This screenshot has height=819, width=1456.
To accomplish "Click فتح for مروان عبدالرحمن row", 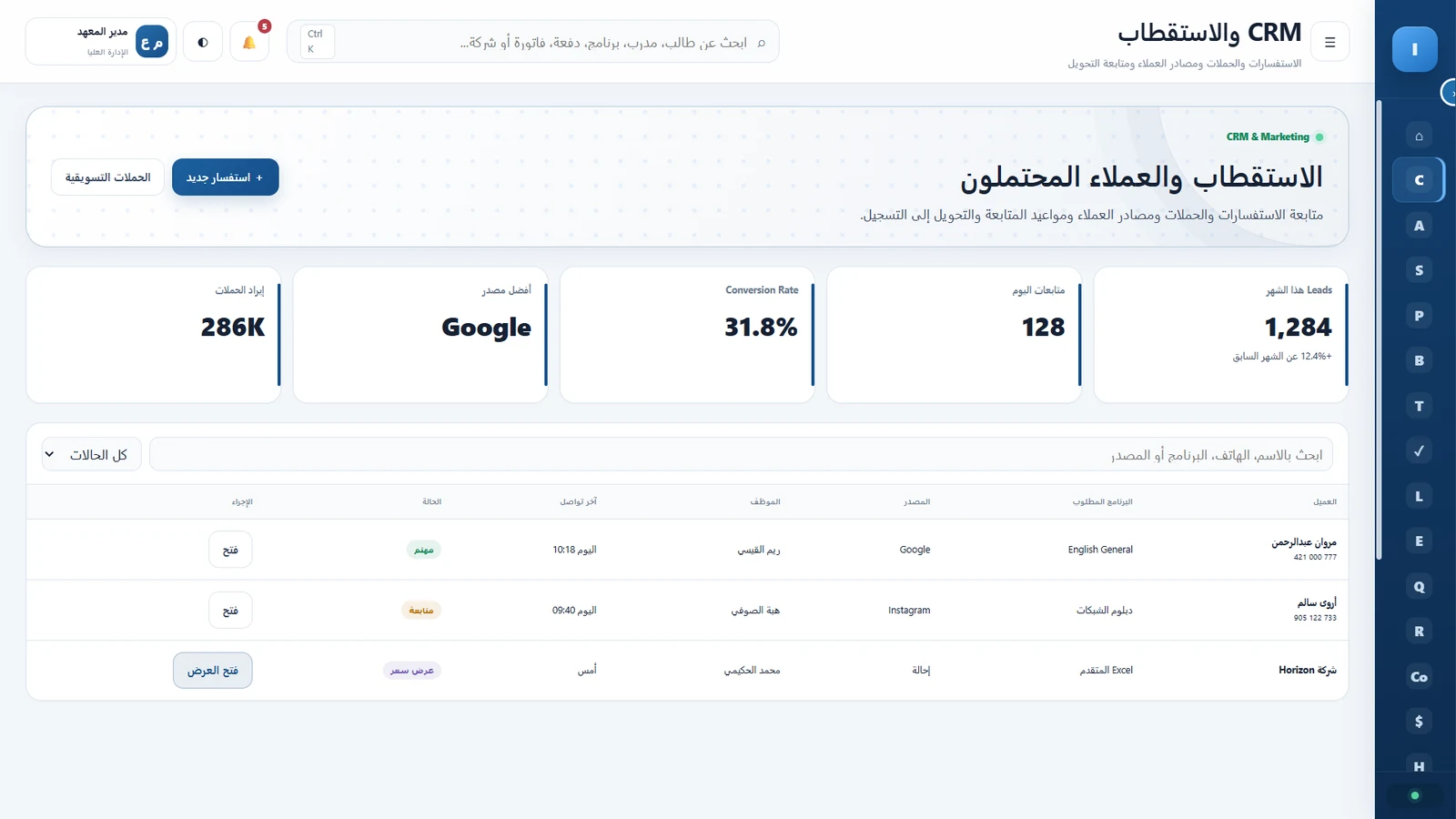I will click(x=230, y=550).
